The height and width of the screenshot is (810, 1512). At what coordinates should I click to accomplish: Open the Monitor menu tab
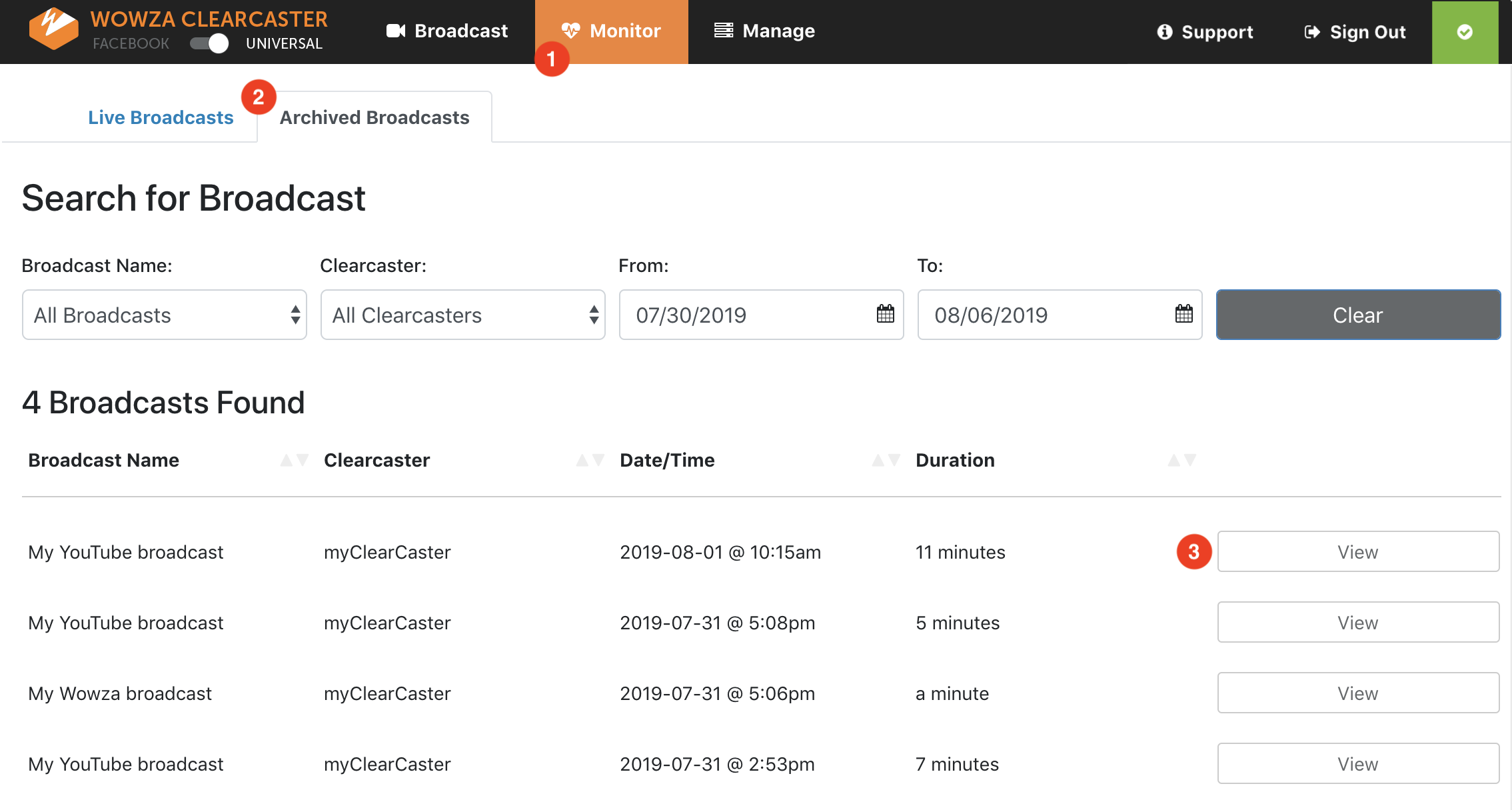(x=611, y=31)
